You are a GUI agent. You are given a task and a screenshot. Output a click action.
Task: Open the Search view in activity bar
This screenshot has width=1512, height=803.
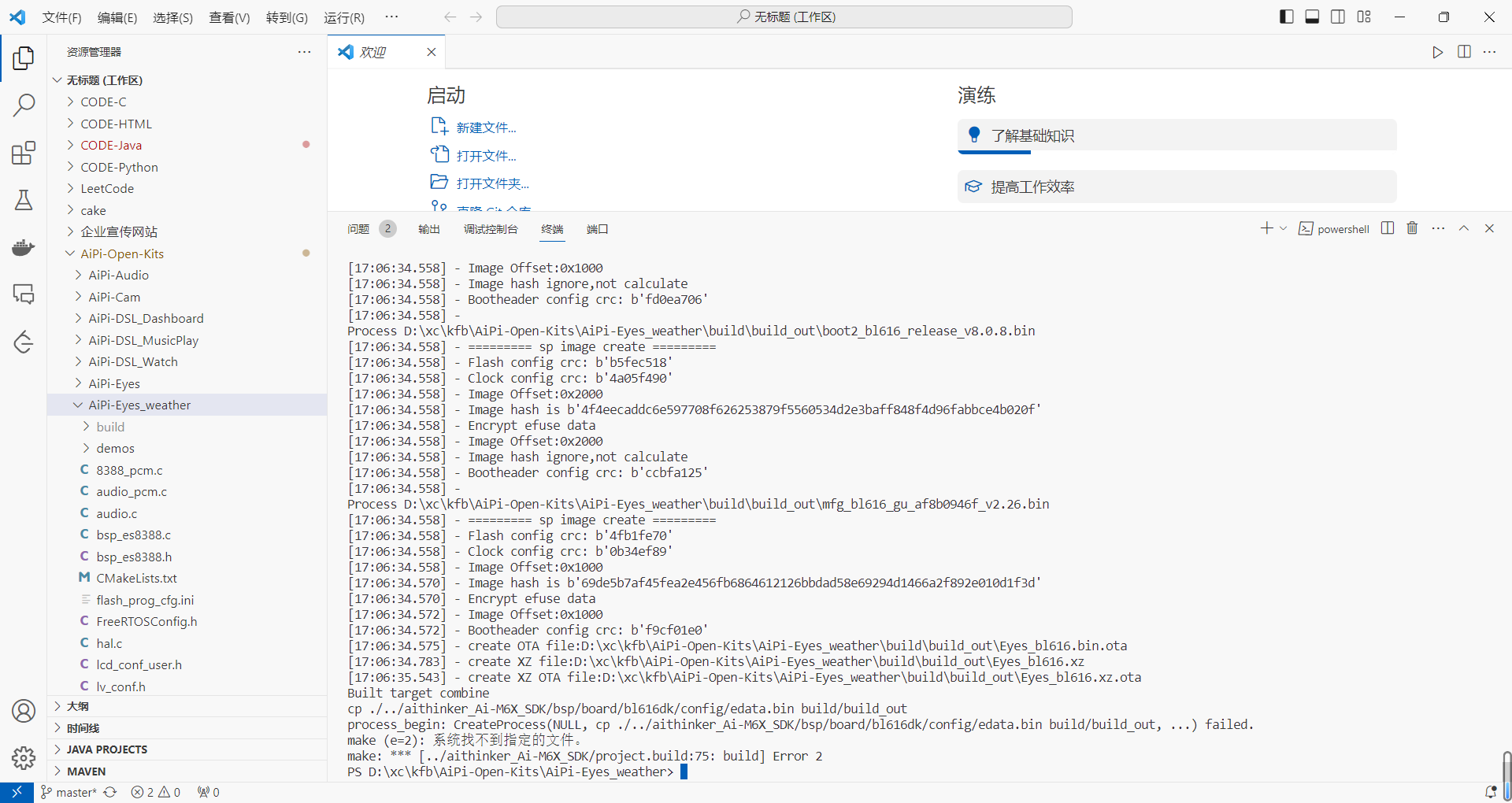pos(24,105)
